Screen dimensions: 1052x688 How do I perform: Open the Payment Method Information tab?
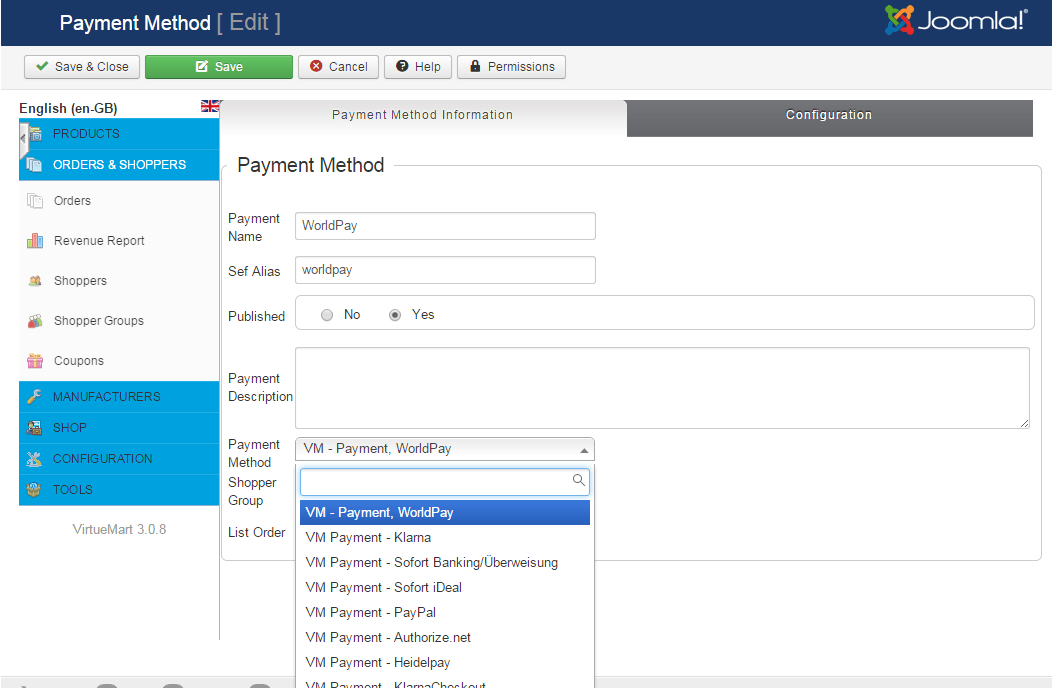click(x=423, y=115)
